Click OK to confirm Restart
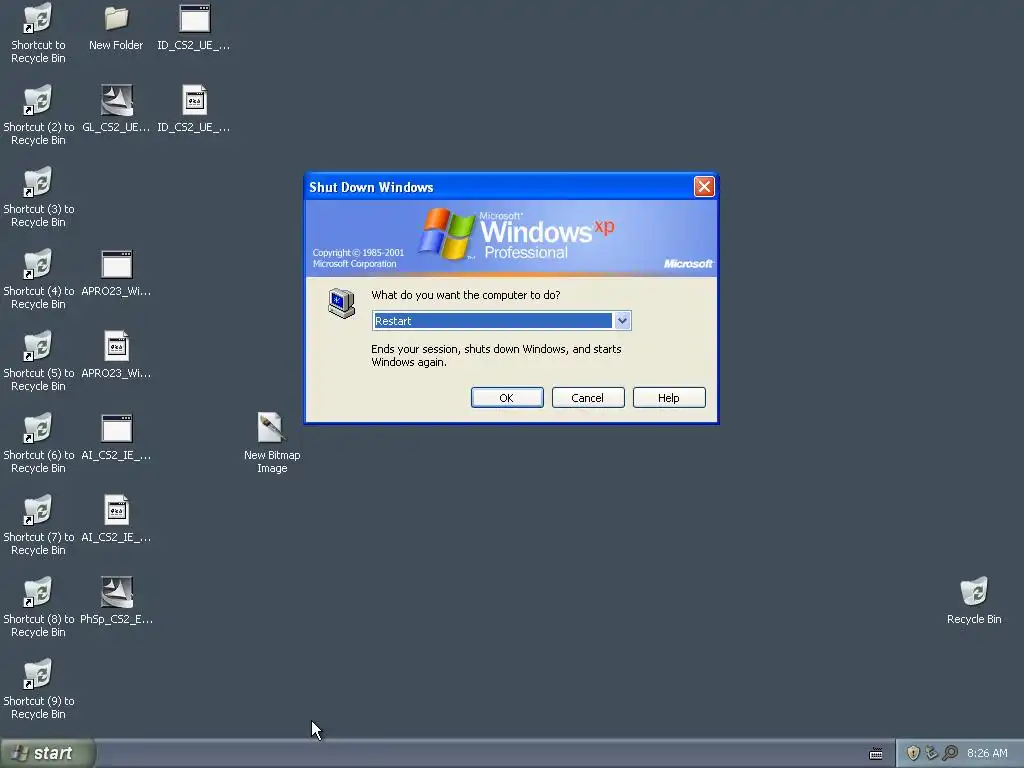This screenshot has height=768, width=1024. 507,398
